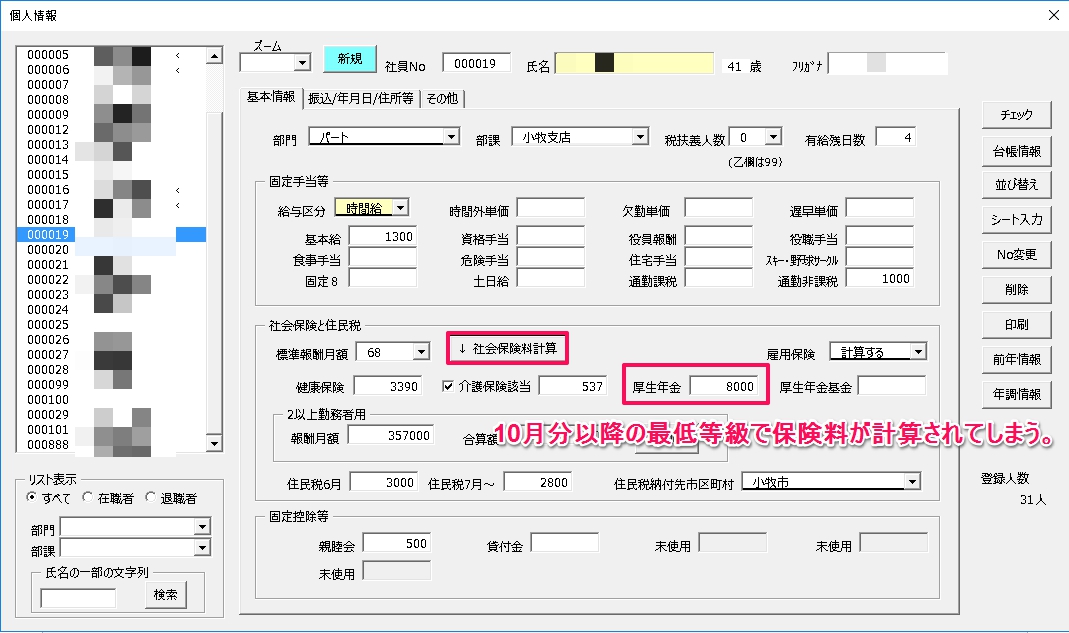The height and width of the screenshot is (633, 1069).
Task: Click the 基本給 input field
Action: (382, 237)
